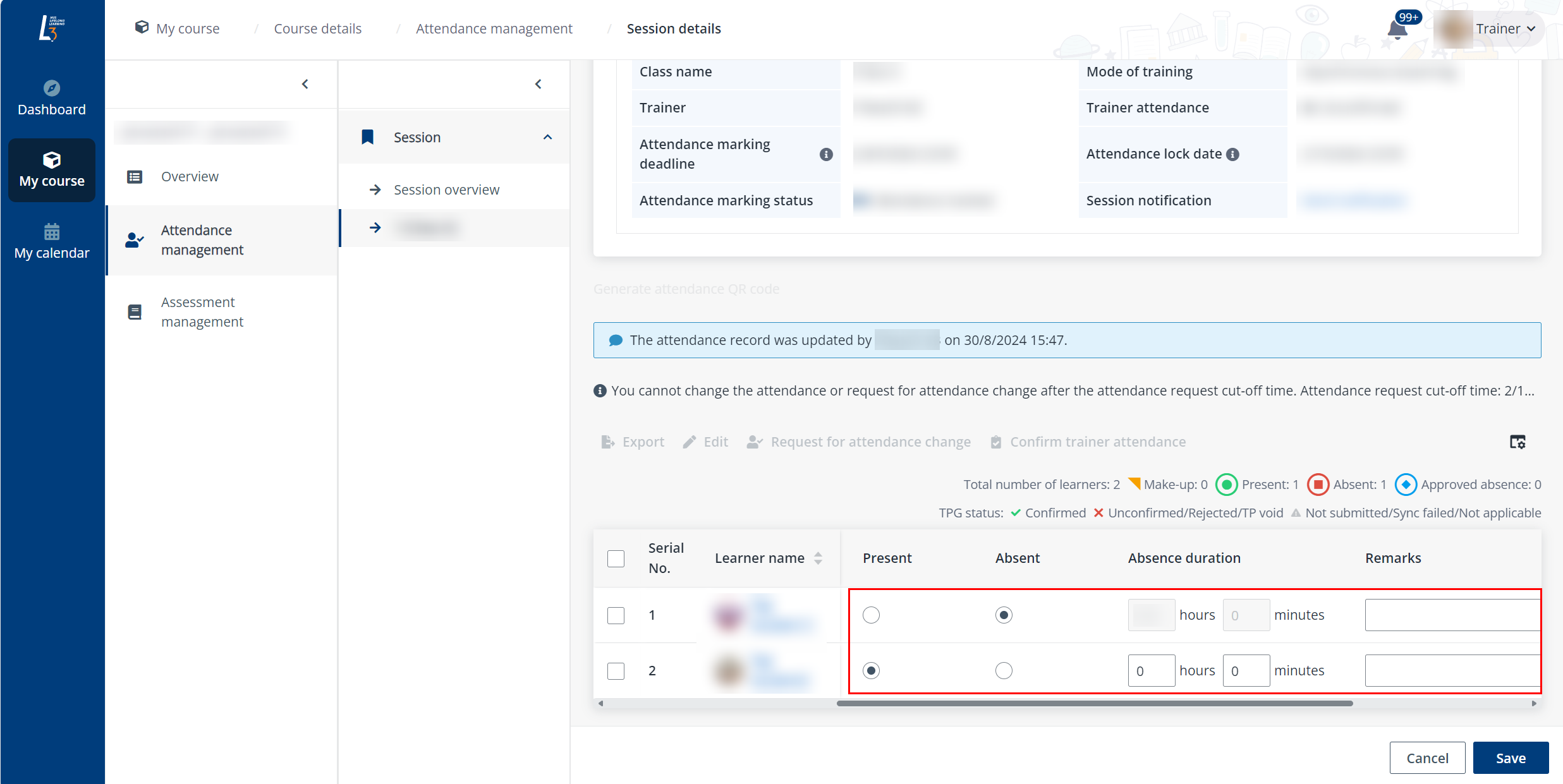The image size is (1563, 784).
Task: Click the blue Approved absence legend icon
Action: point(1406,485)
